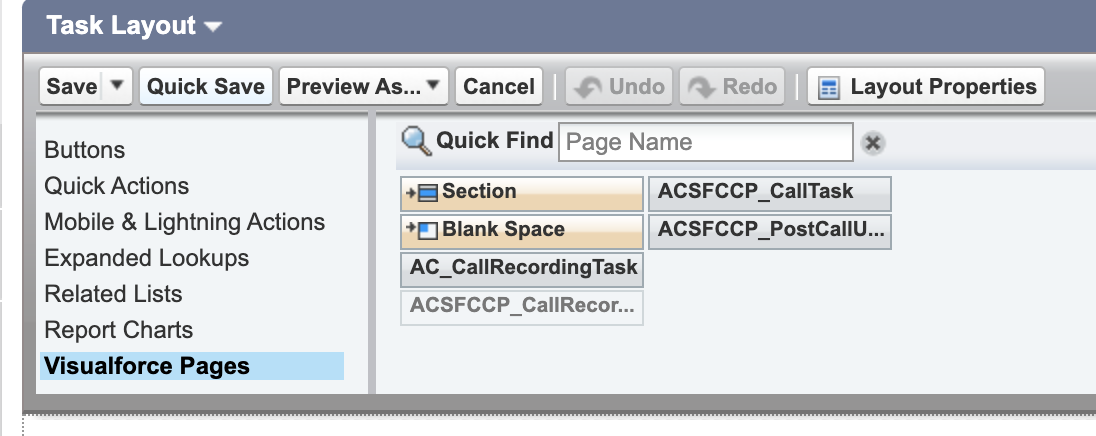Select the Buttons category
1096x436 pixels.
tap(85, 150)
